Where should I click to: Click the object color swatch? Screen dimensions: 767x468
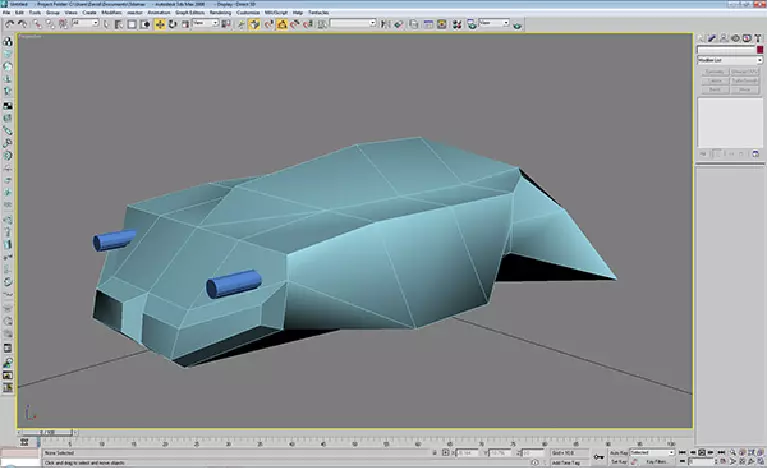758,50
